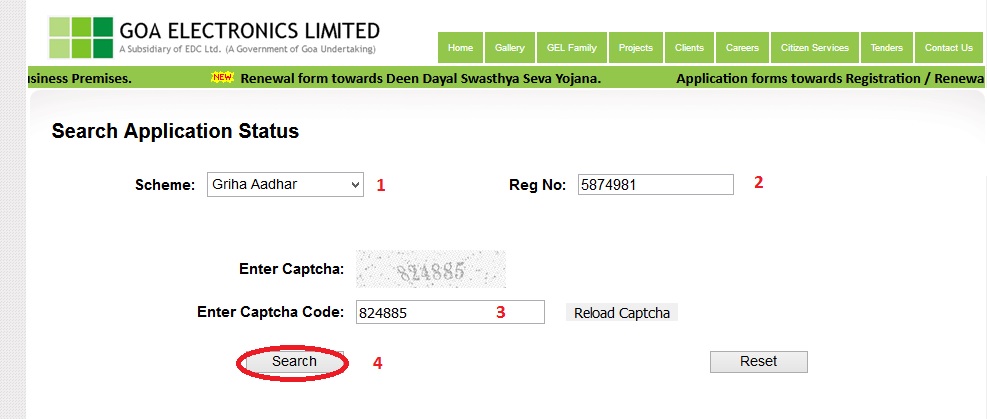This screenshot has width=987, height=419.
Task: Open the Contact Us page
Action: tap(948, 48)
